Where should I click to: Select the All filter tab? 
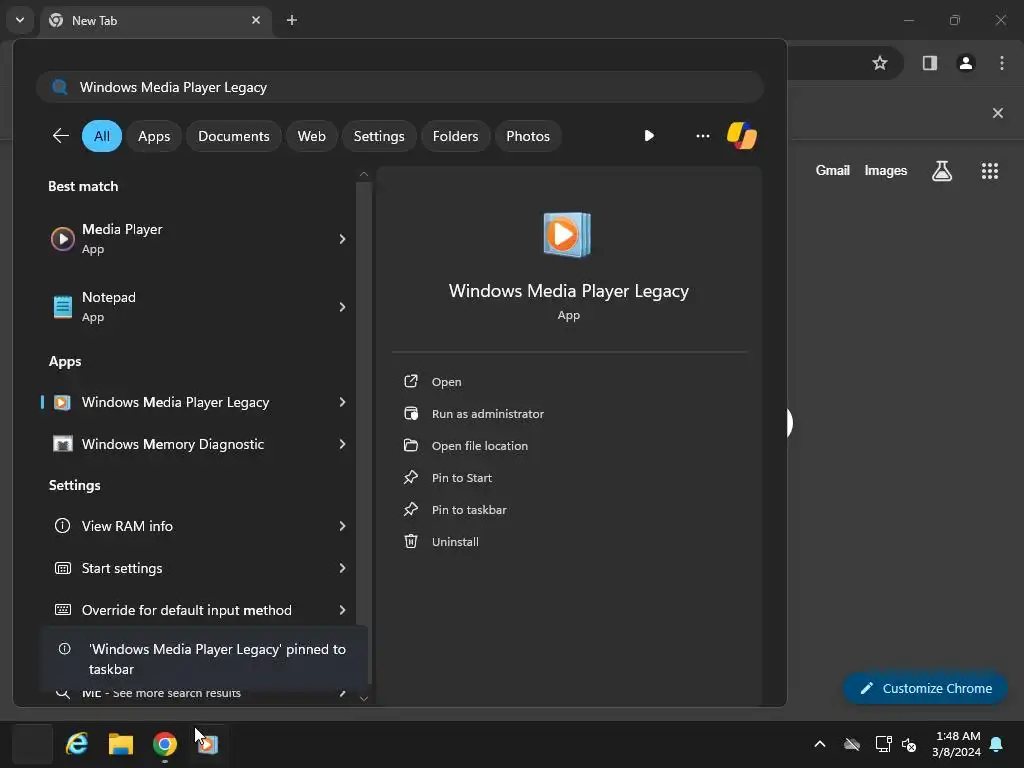102,136
